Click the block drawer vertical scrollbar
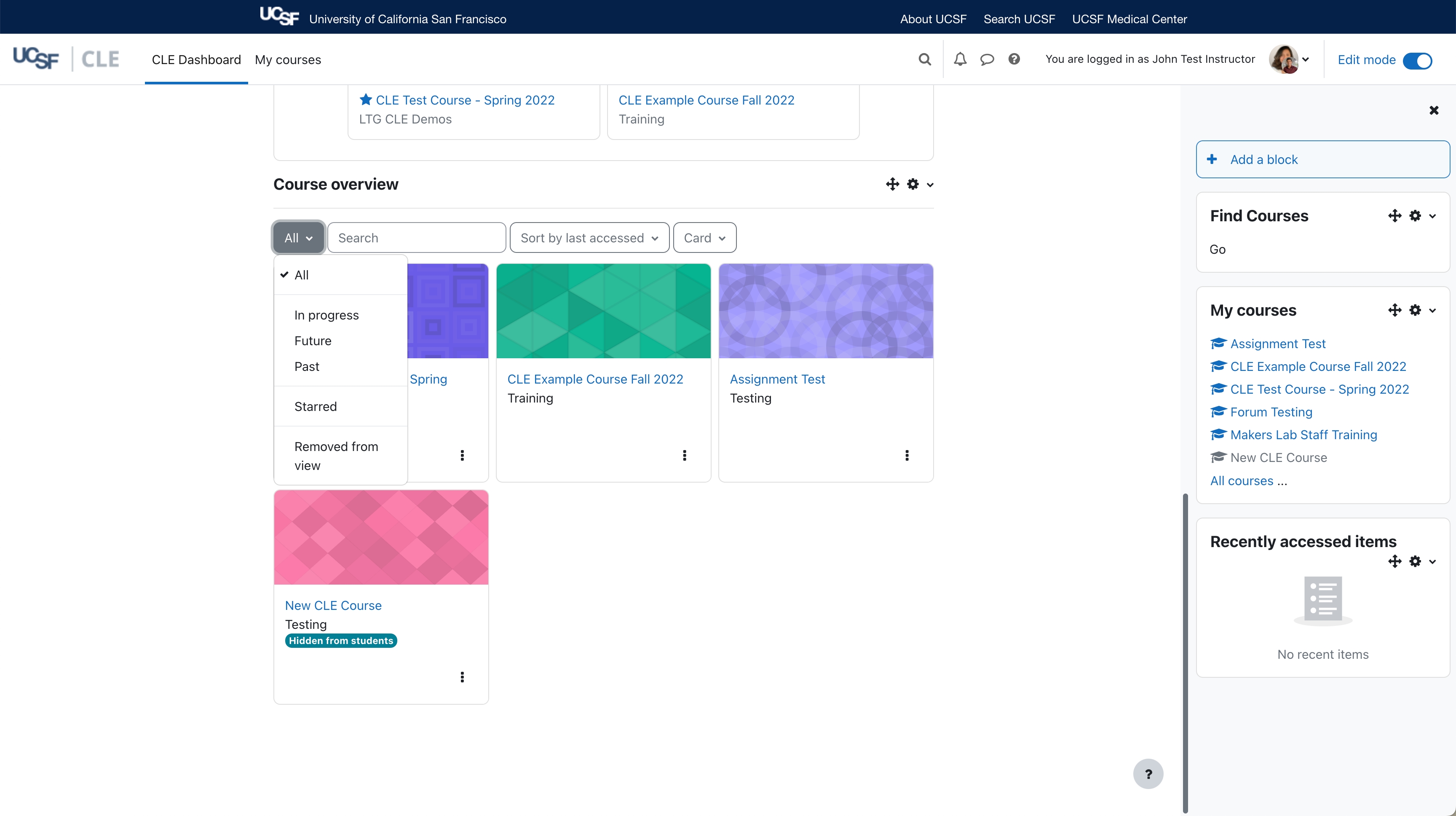Screen dimensions: 1456x816 coord(1185,653)
